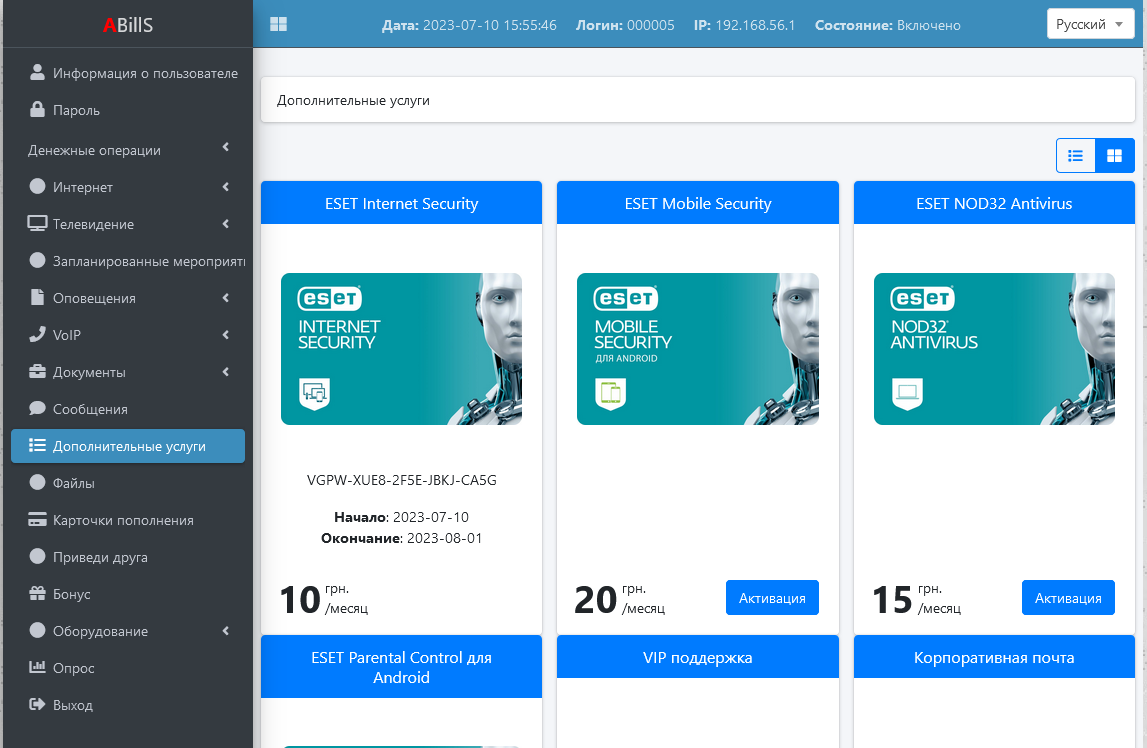
Task: Click ESET NOD32 Antivirus product image
Action: (994, 349)
